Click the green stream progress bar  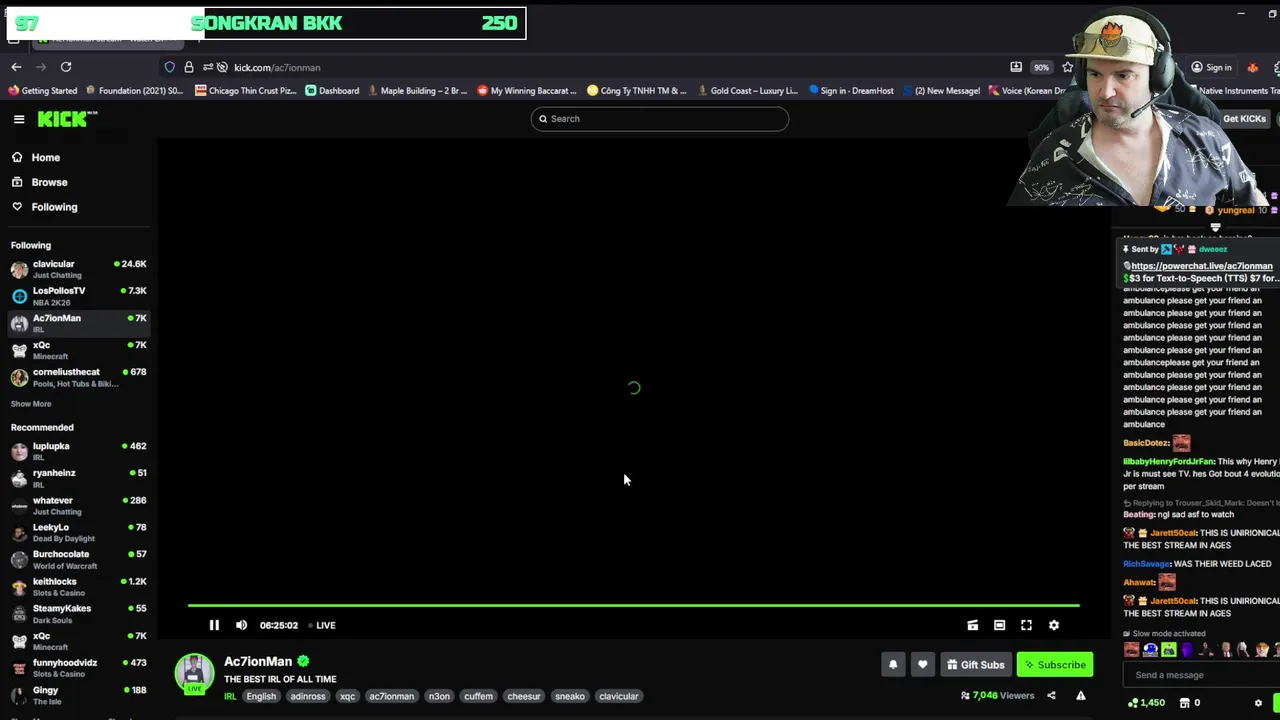tap(633, 605)
